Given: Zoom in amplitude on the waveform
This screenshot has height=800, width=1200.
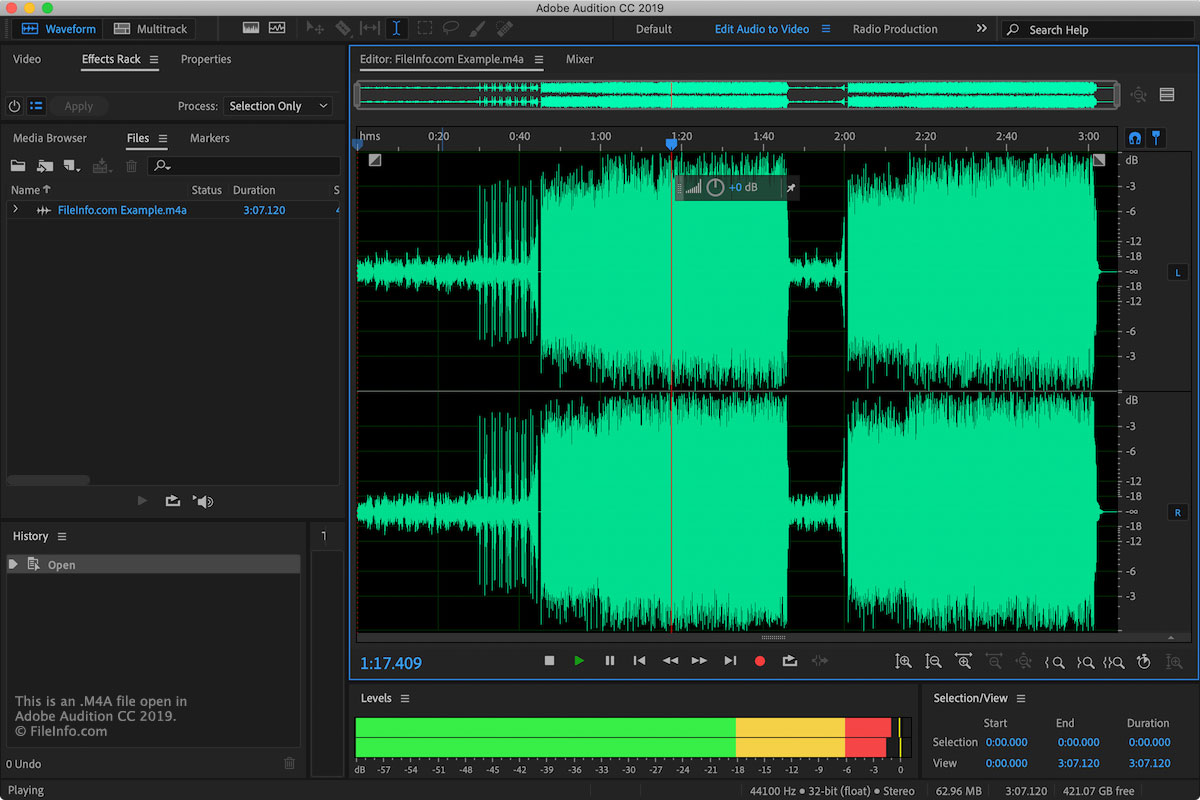Looking at the screenshot, I should (903, 661).
